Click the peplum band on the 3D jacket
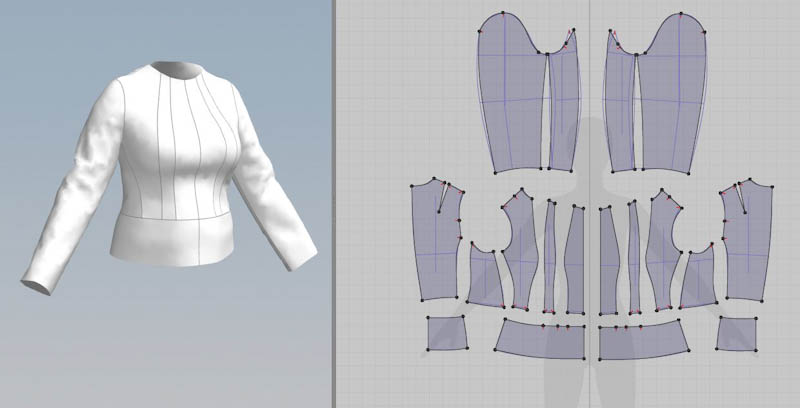This screenshot has height=408, width=800. [173, 240]
